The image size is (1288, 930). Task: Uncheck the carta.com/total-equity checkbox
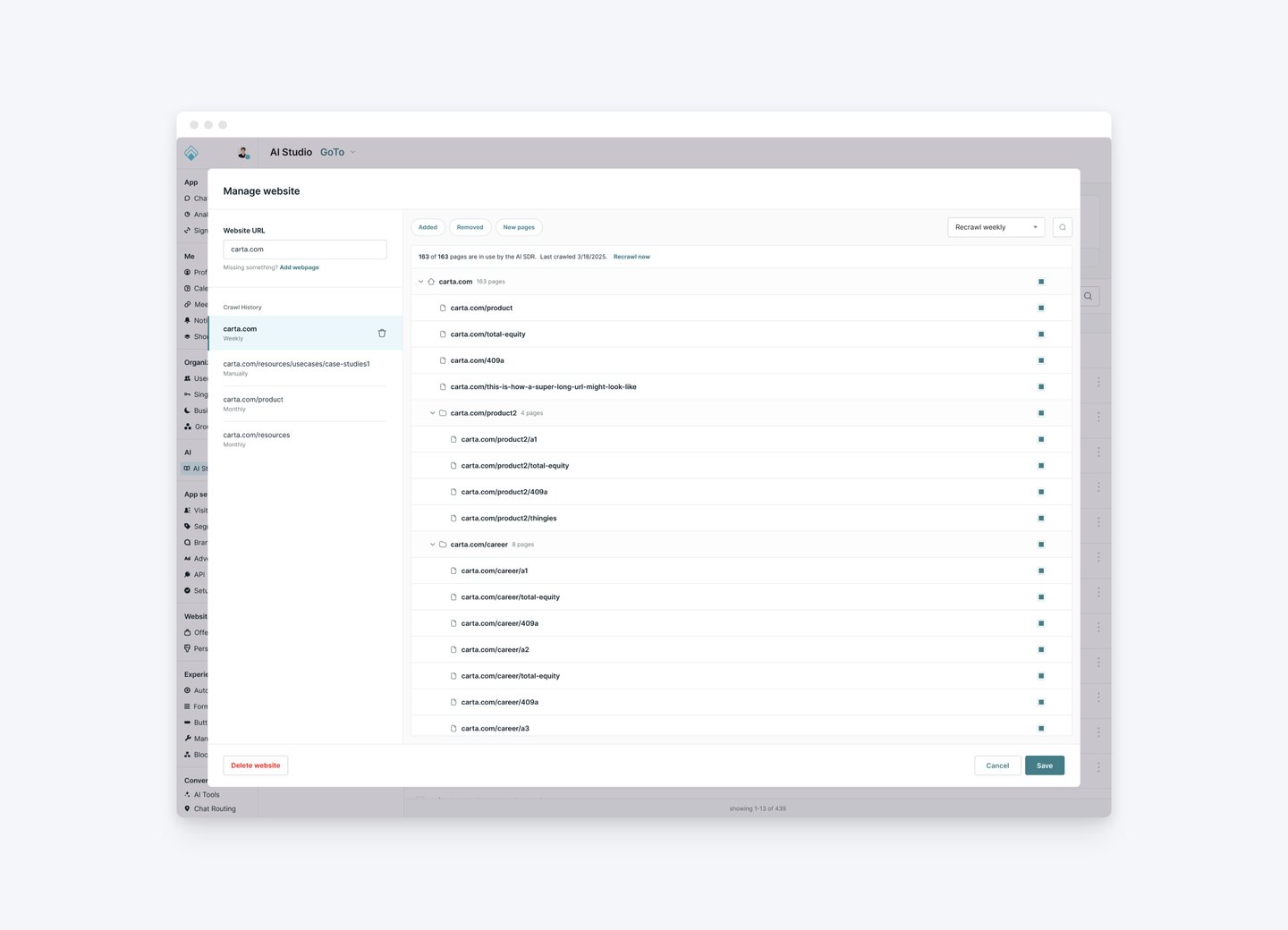1041,334
